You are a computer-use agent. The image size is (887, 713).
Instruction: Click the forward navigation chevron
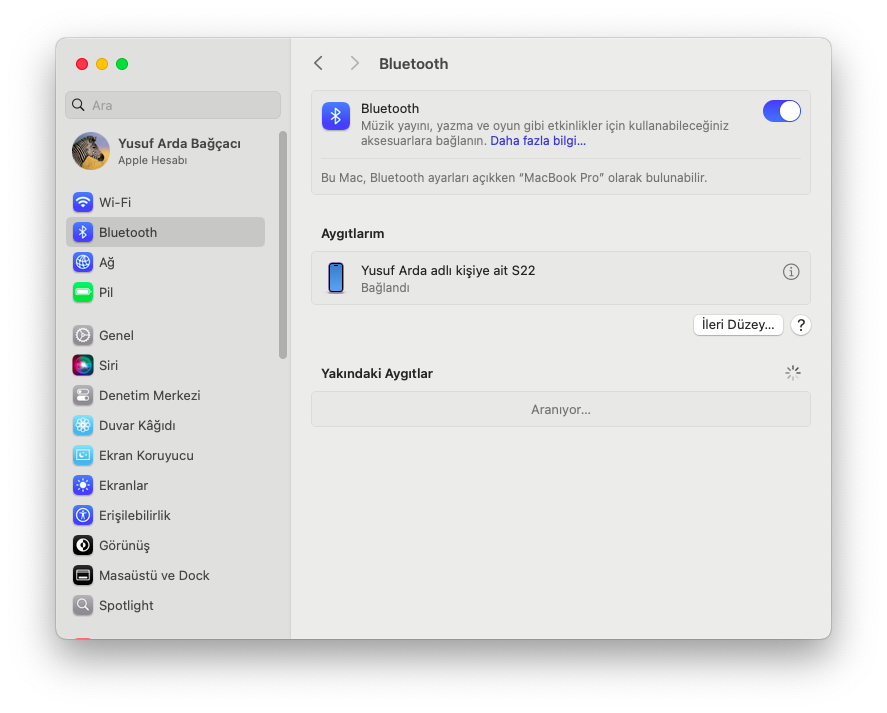pyautogui.click(x=354, y=63)
